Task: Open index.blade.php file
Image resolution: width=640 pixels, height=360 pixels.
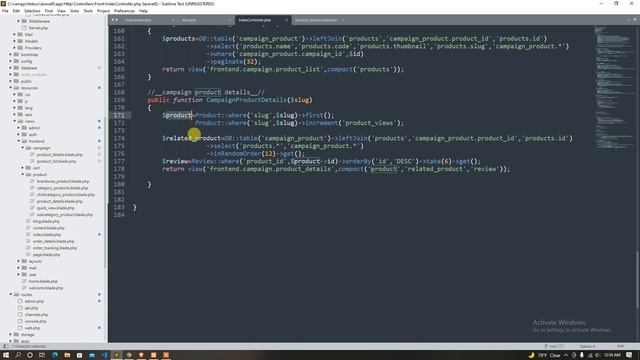Action: click(x=47, y=235)
